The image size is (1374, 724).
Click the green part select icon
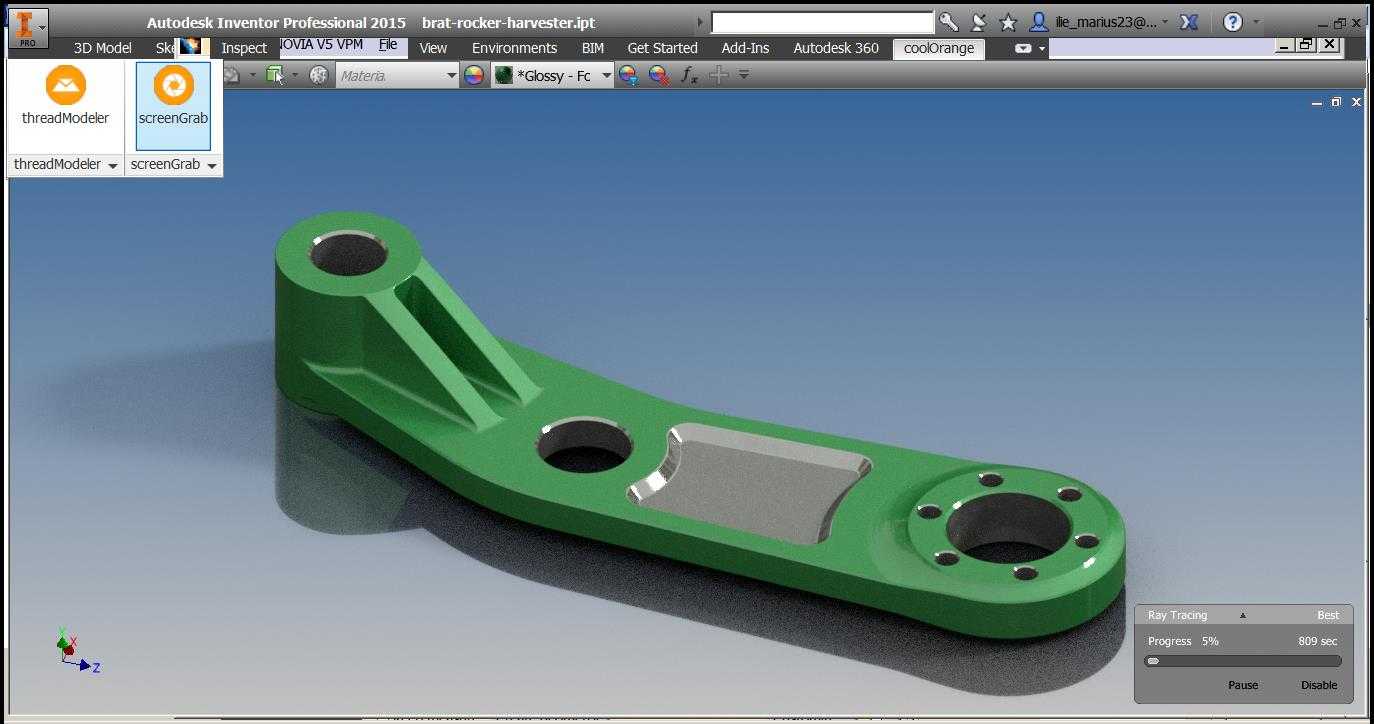[x=276, y=75]
